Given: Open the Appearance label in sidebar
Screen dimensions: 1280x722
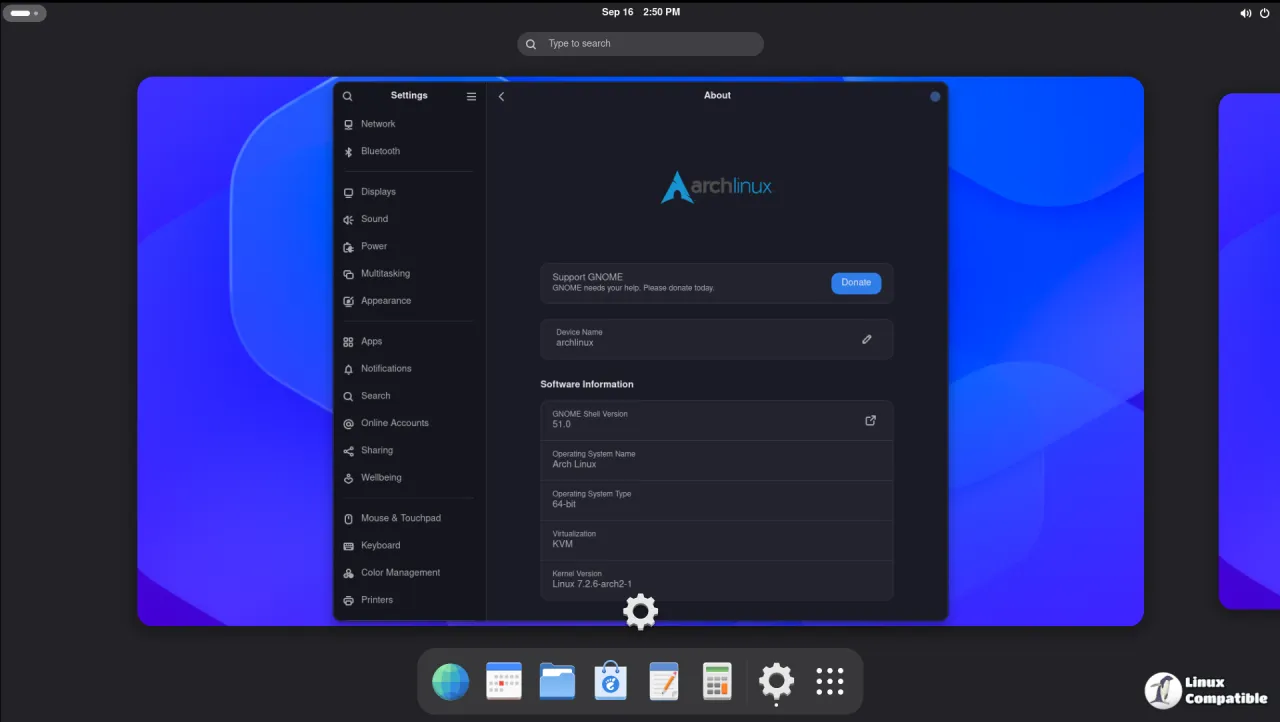Looking at the screenshot, I should [x=386, y=301].
